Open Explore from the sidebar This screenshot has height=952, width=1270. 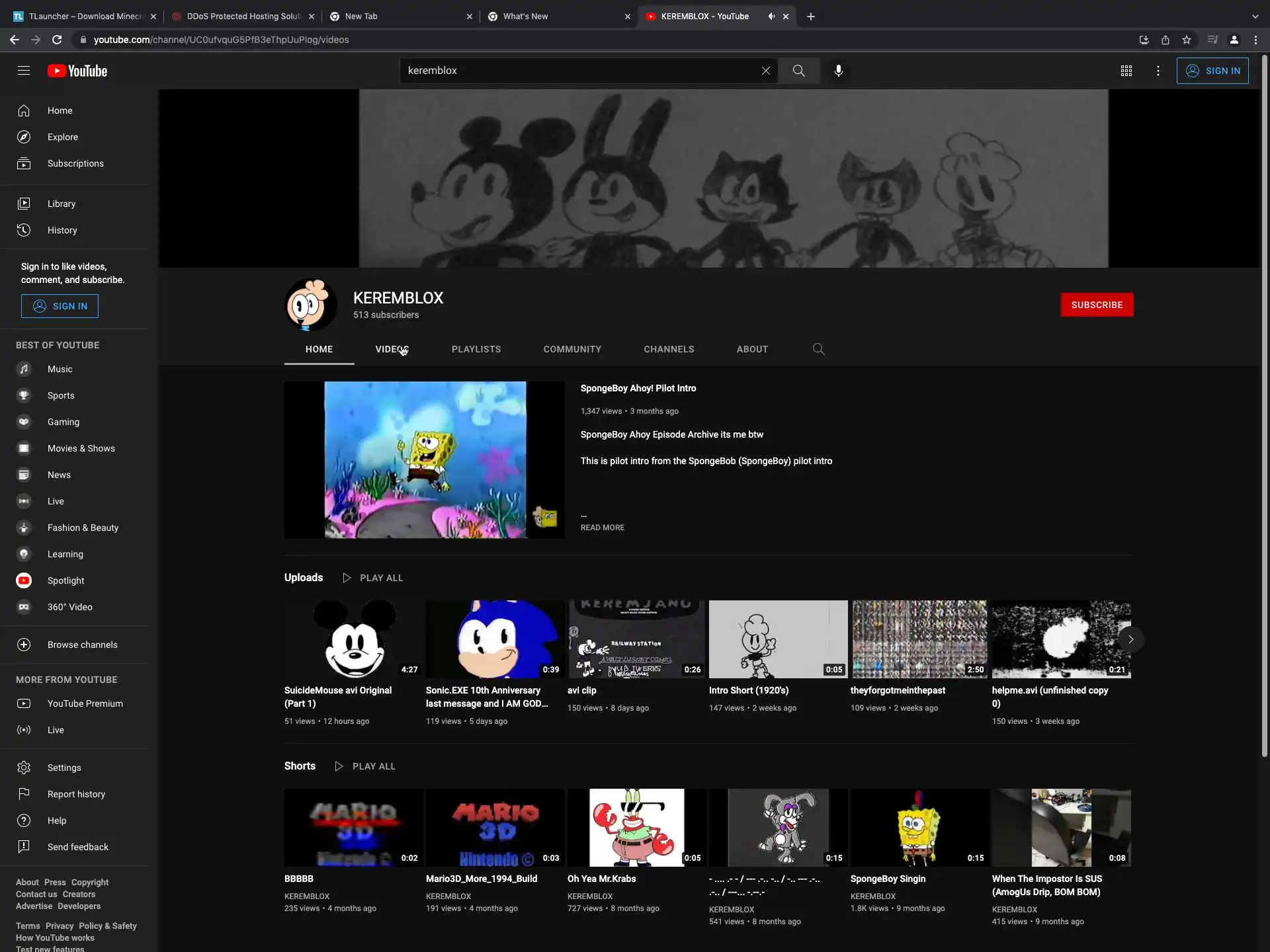[62, 137]
